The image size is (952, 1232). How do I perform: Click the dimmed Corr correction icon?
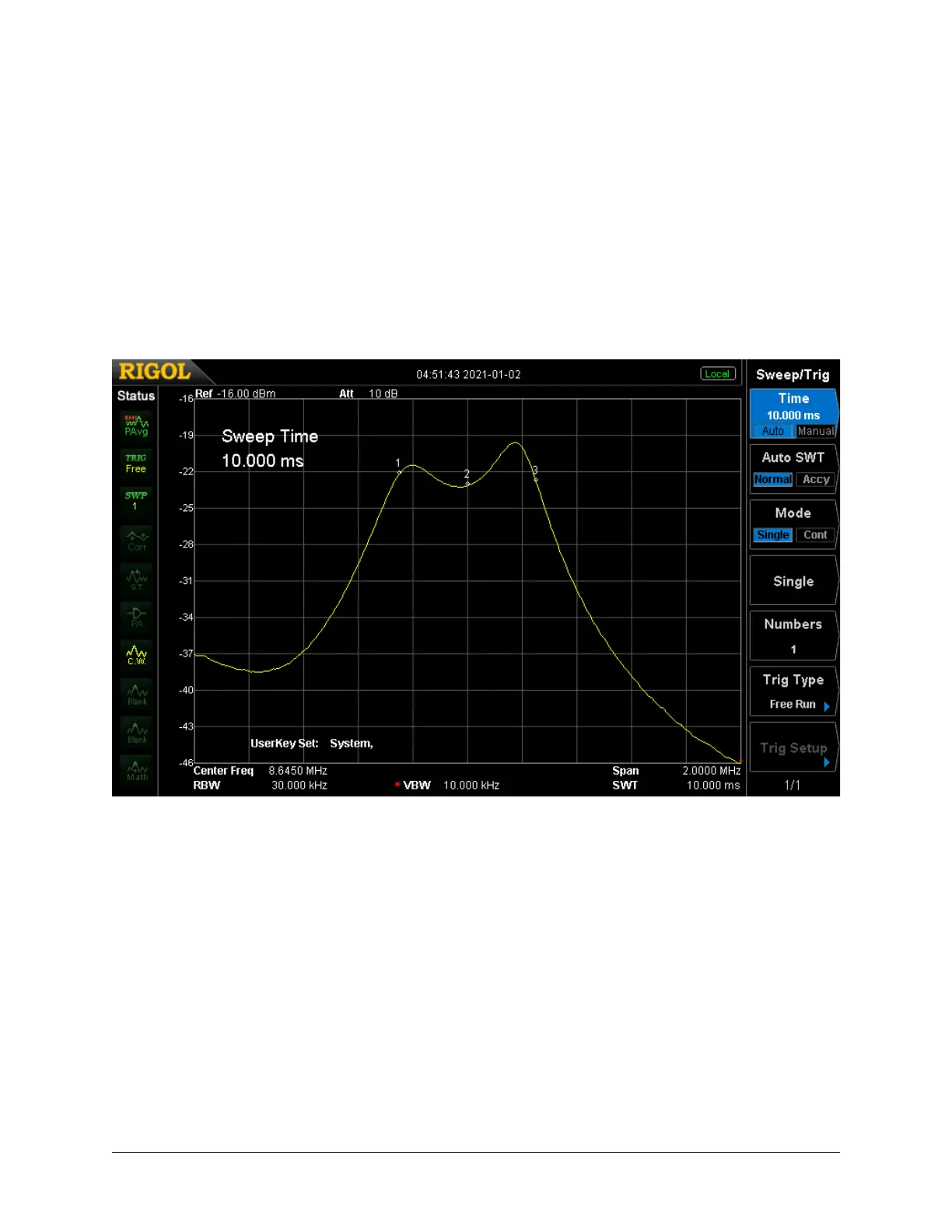point(136,540)
